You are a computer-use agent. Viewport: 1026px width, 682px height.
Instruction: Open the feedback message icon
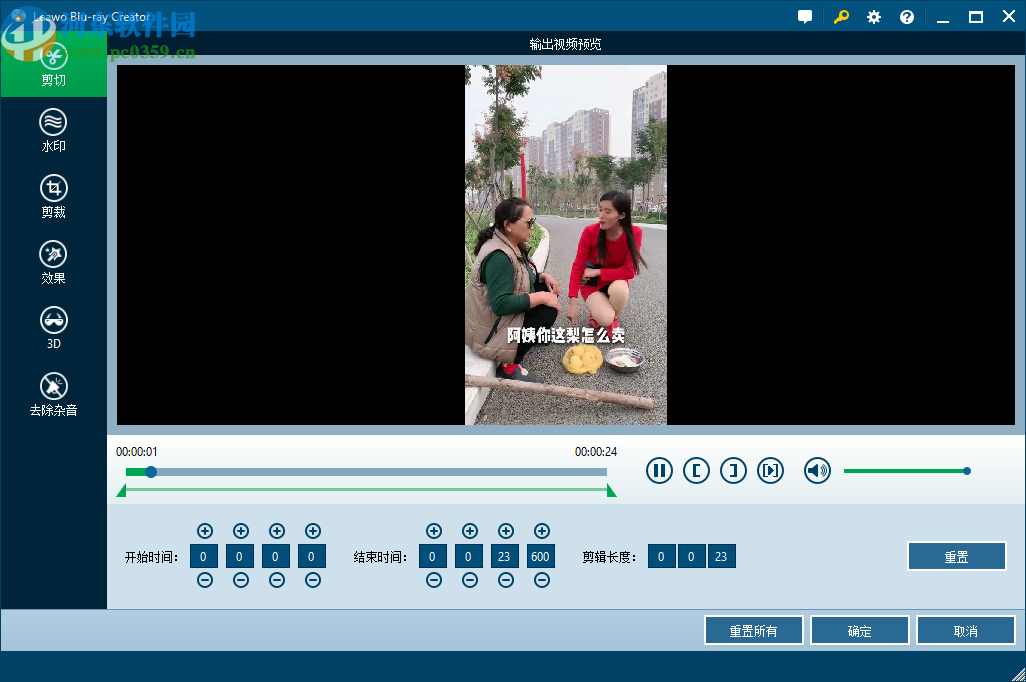805,16
